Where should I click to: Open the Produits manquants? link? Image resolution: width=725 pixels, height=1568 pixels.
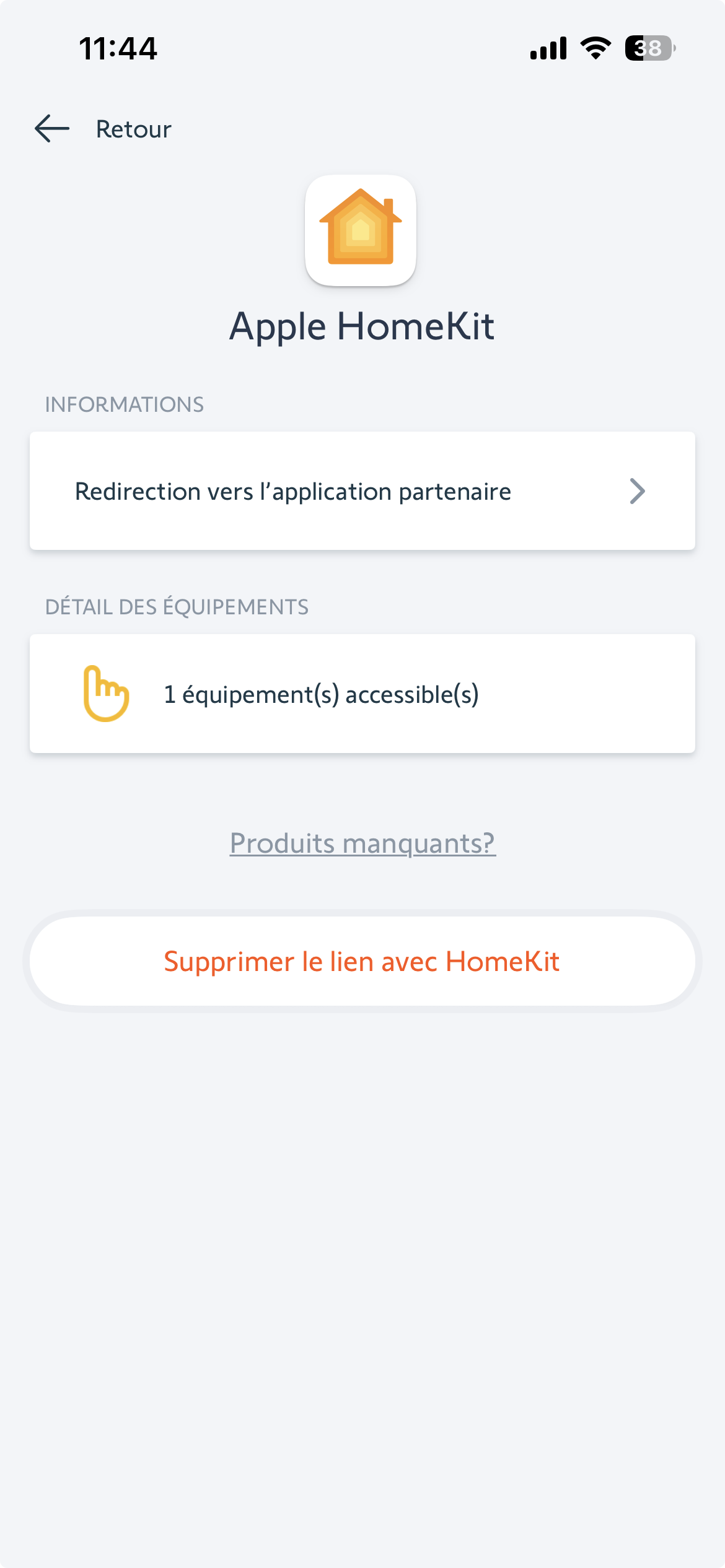pyautogui.click(x=362, y=843)
